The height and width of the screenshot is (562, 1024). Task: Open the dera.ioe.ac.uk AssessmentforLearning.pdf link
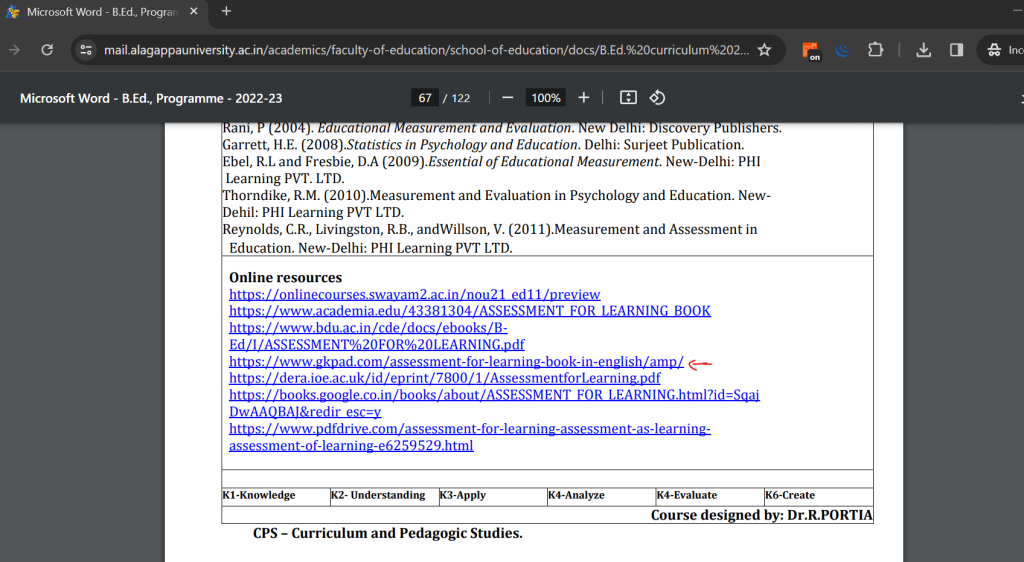click(444, 378)
